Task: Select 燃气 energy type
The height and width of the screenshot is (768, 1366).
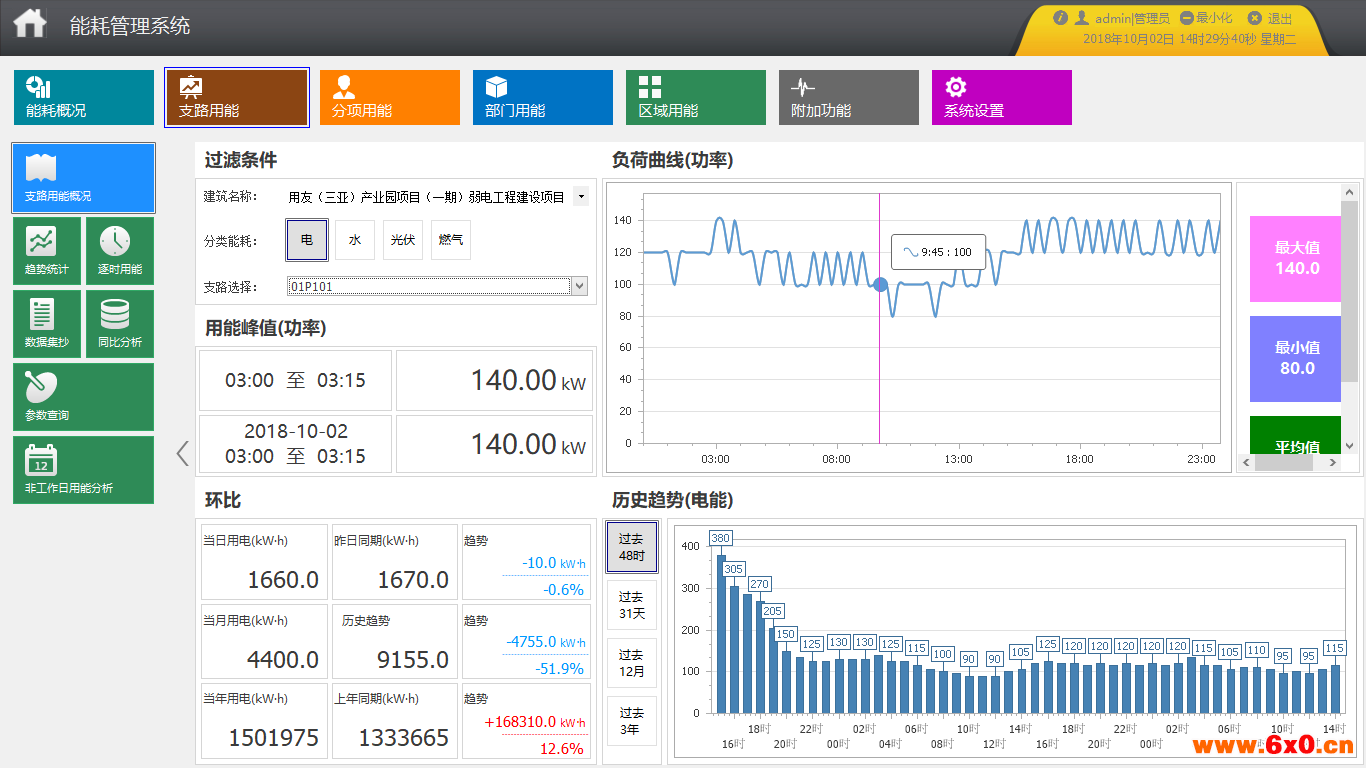Action: (x=451, y=240)
